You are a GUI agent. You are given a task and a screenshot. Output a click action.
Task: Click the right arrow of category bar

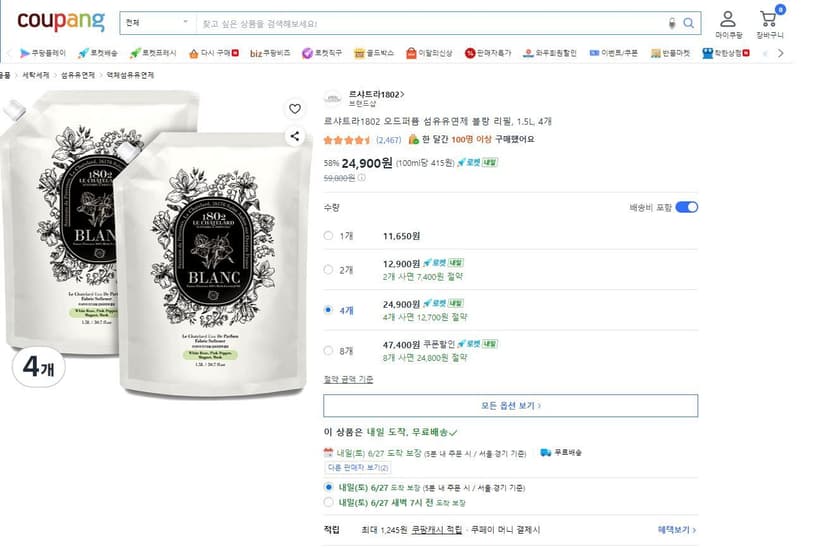coord(780,53)
